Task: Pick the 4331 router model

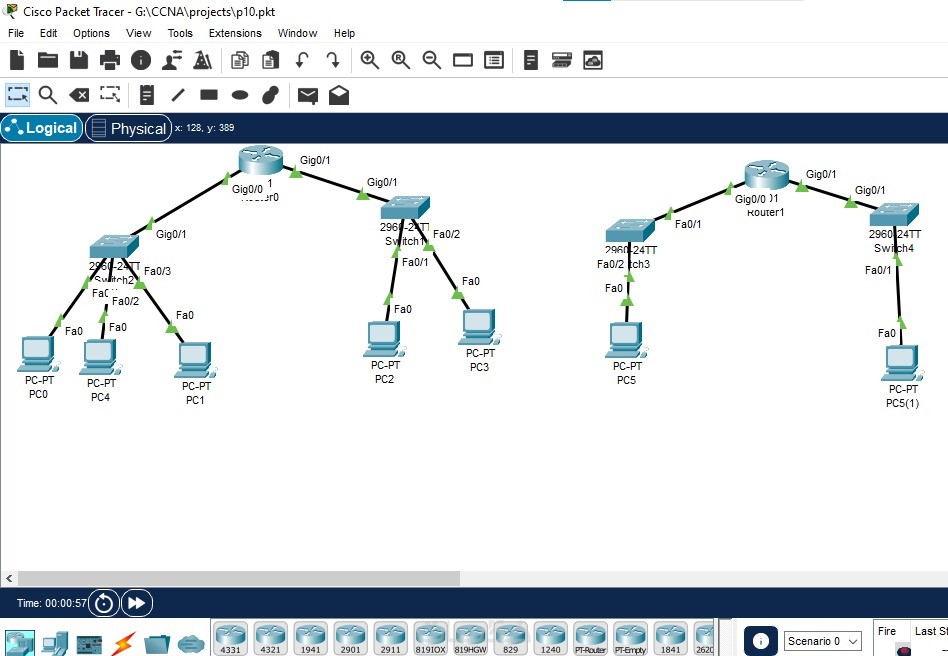Action: click(x=230, y=638)
